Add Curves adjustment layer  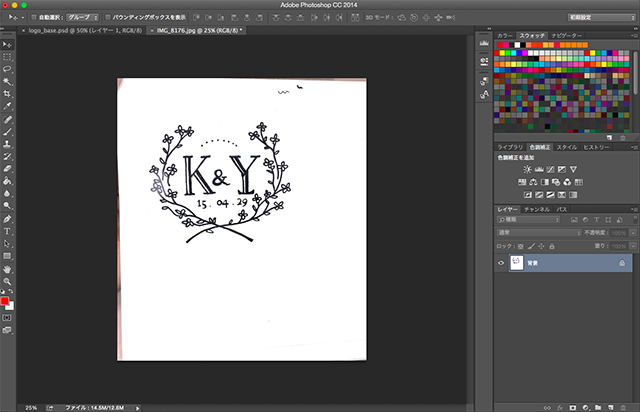pos(551,169)
